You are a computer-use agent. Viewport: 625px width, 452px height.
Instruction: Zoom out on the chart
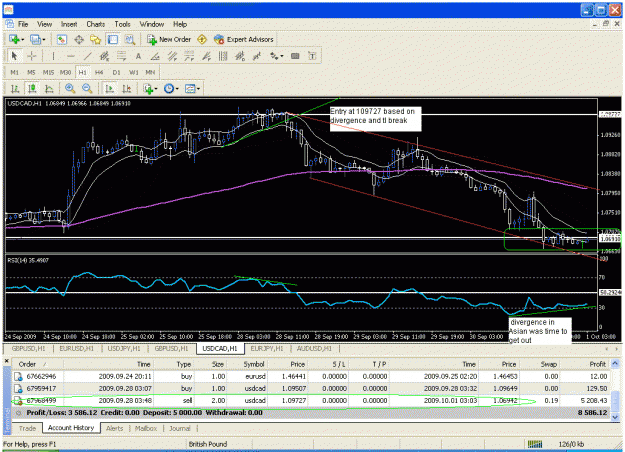pyautogui.click(x=87, y=88)
